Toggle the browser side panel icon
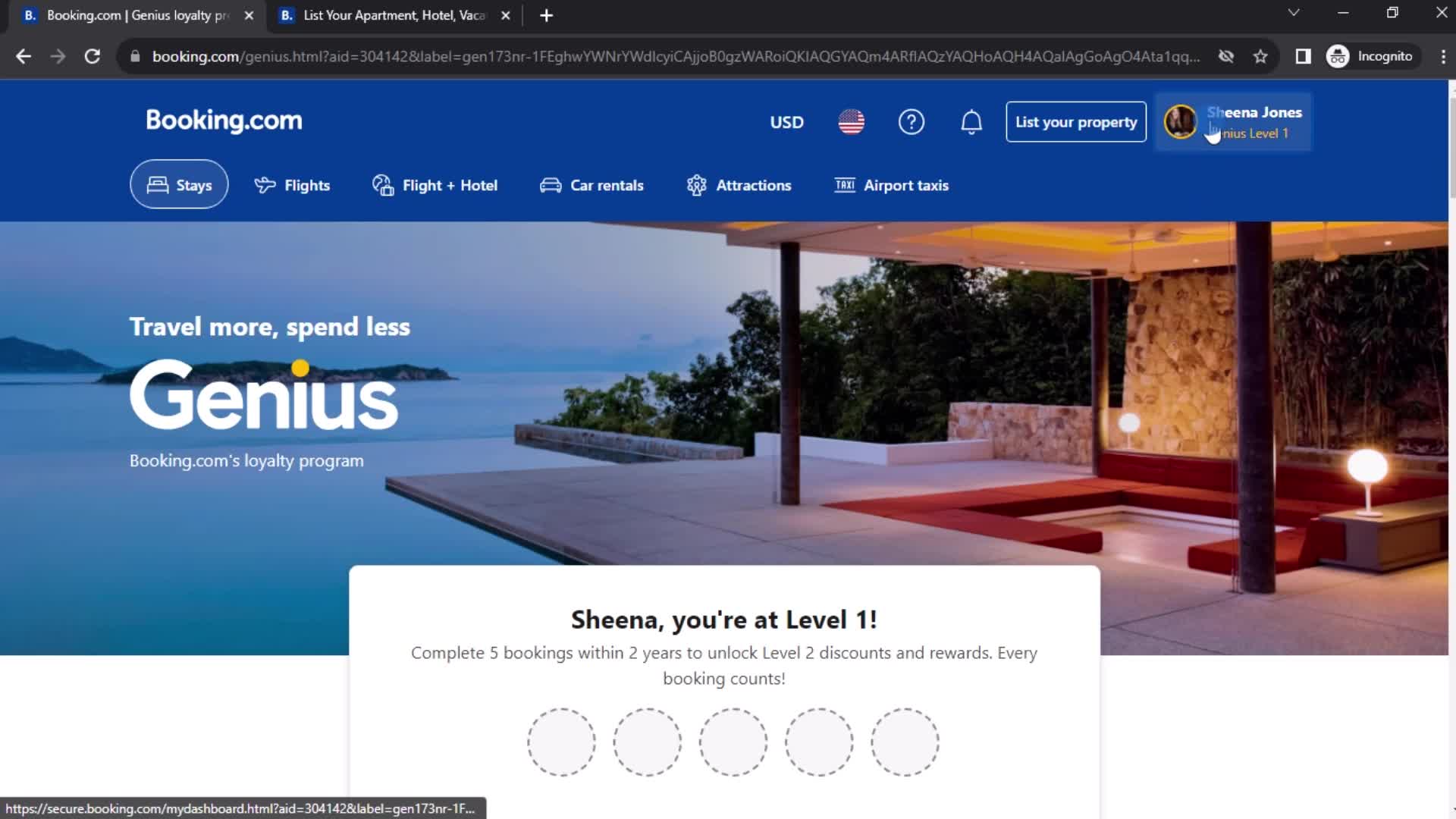 tap(1303, 56)
